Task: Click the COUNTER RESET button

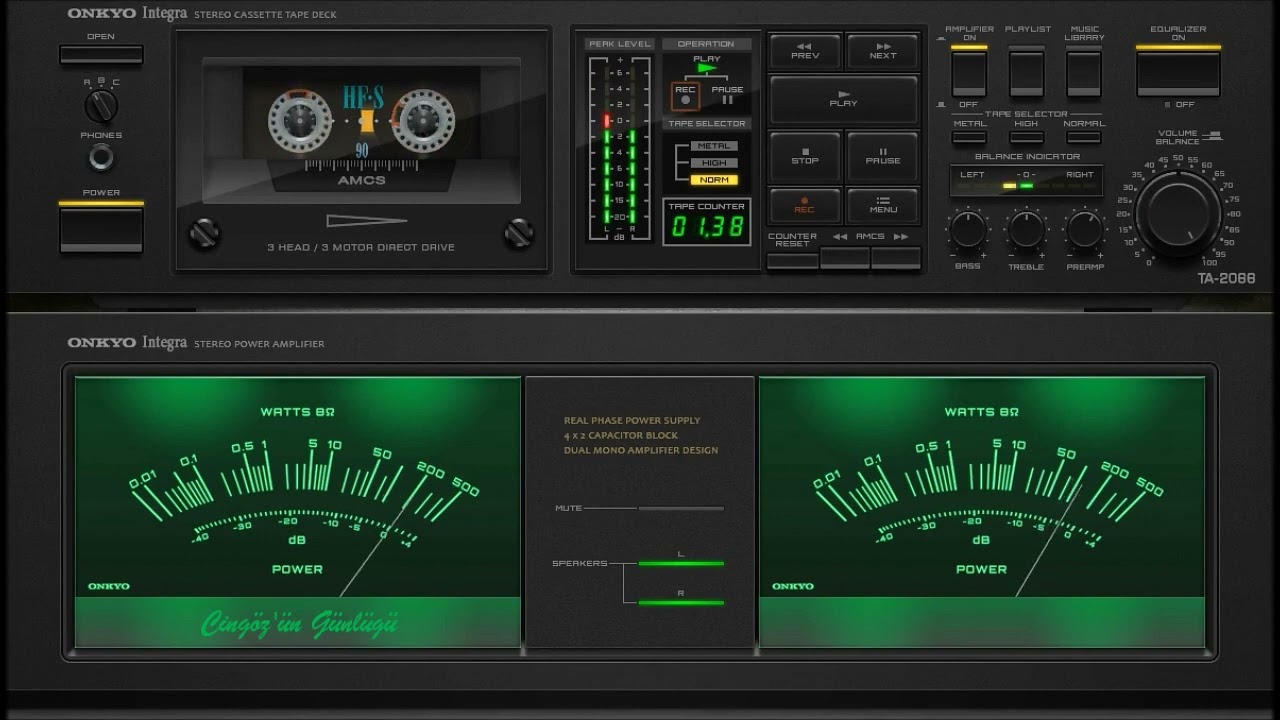Action: tap(793, 260)
